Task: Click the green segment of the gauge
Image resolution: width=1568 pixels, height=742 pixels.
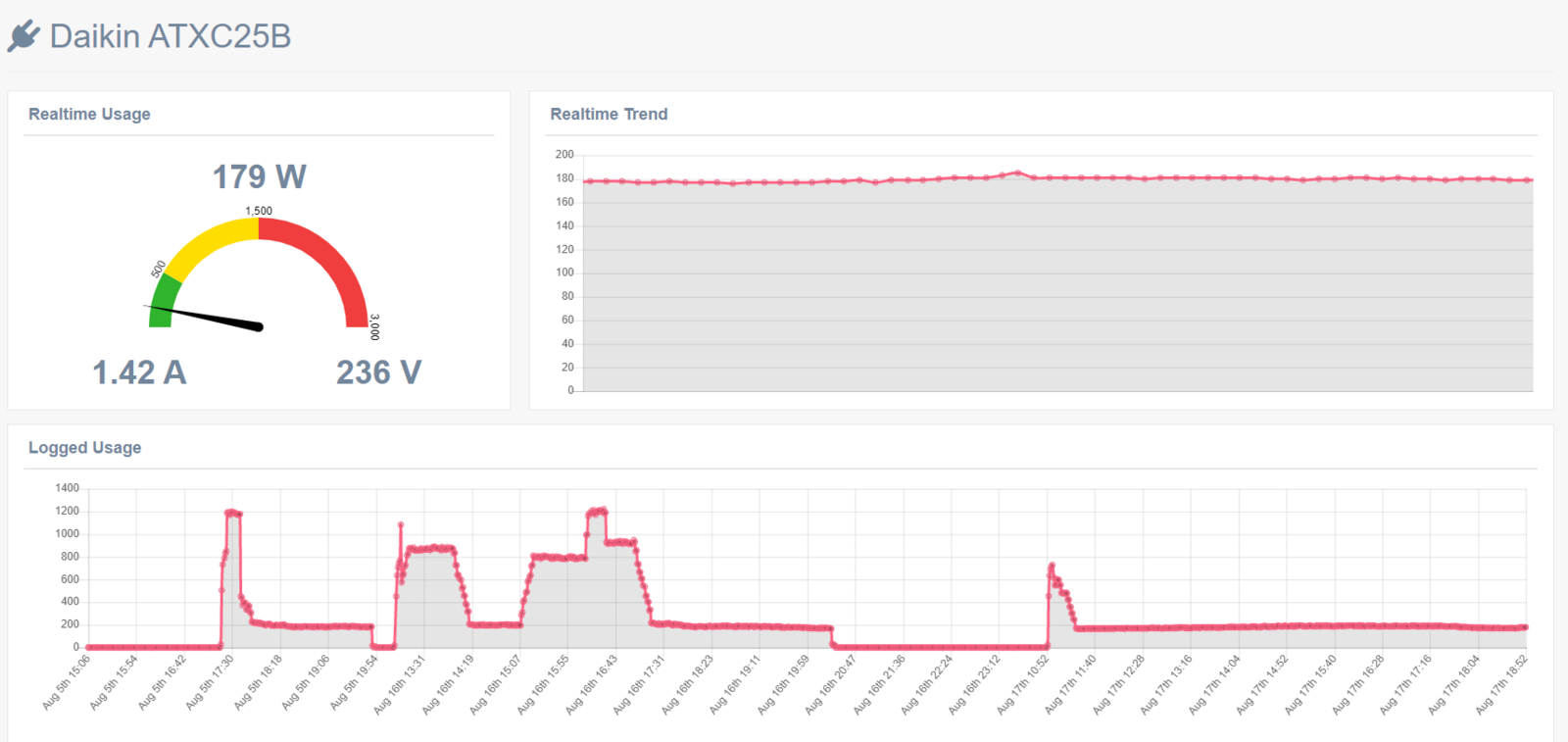Action: 164,302
